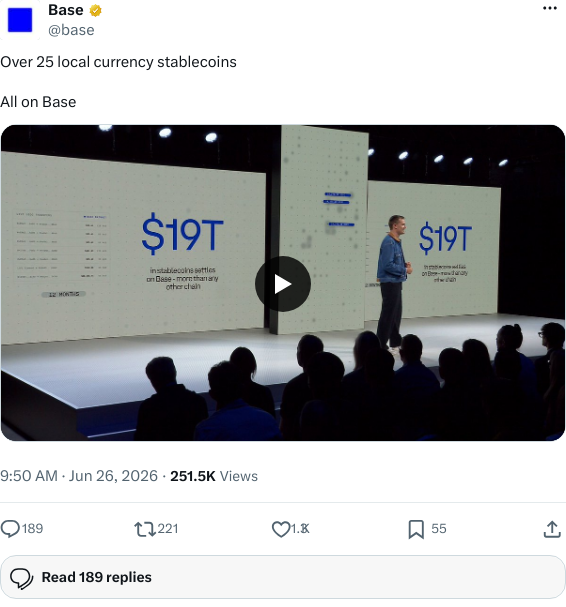Click the 55 bookmarks count
Image resolution: width=566 pixels, height=607 pixels.
[439, 529]
